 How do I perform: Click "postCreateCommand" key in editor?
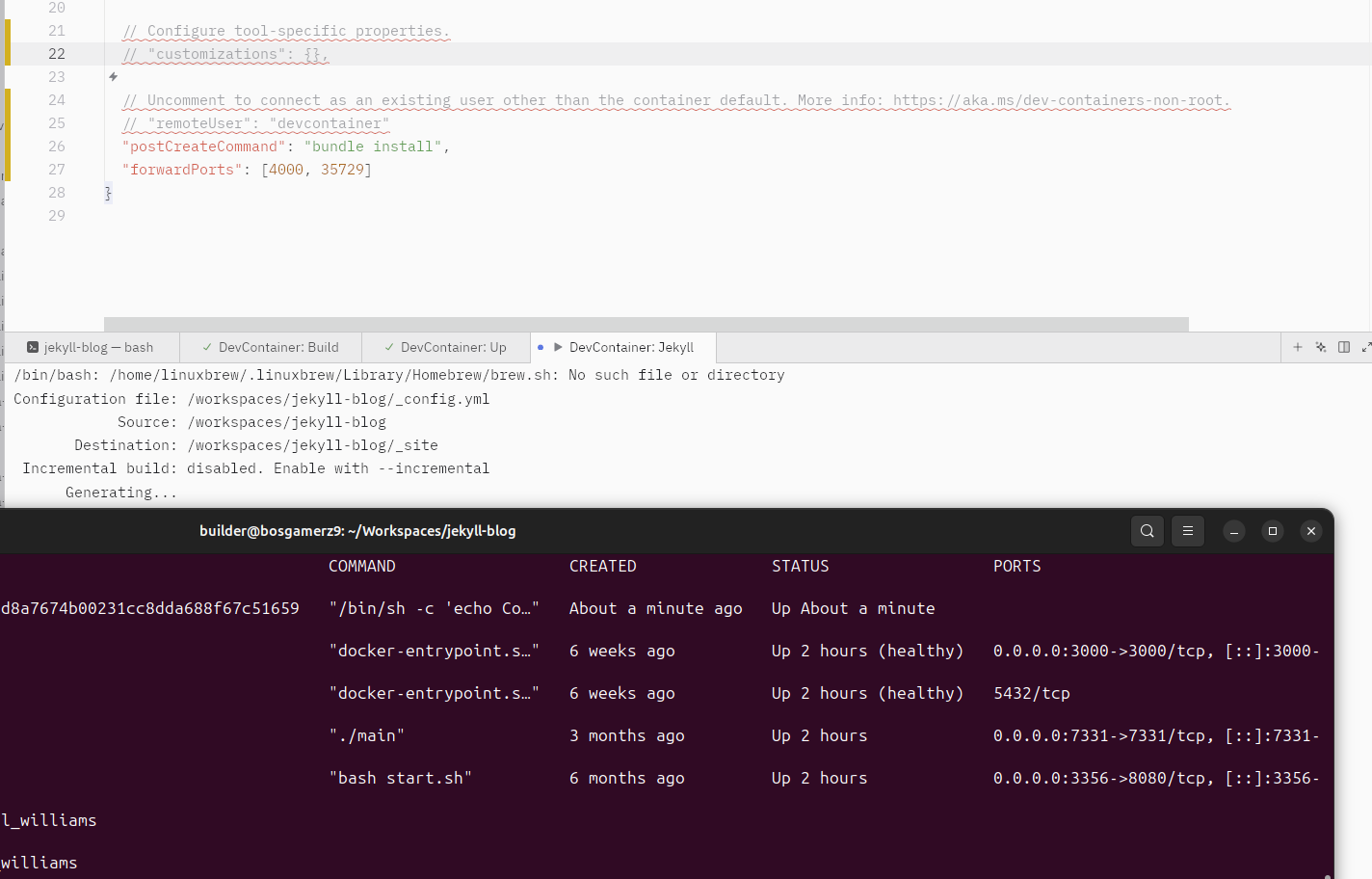click(x=204, y=146)
